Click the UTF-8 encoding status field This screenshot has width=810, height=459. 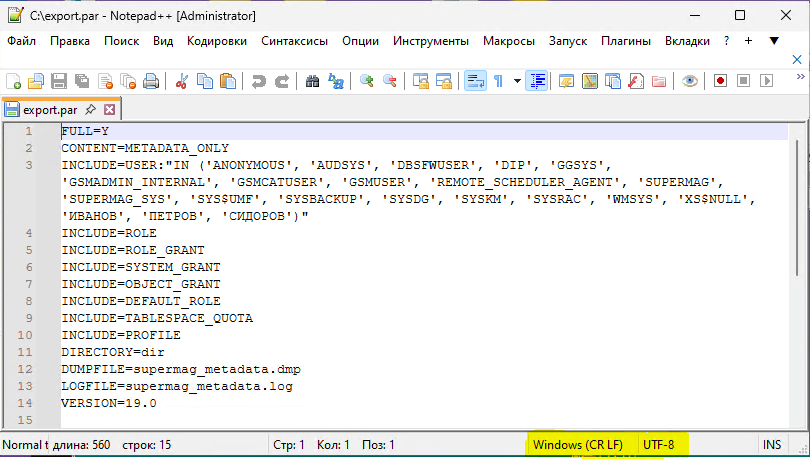(659, 444)
